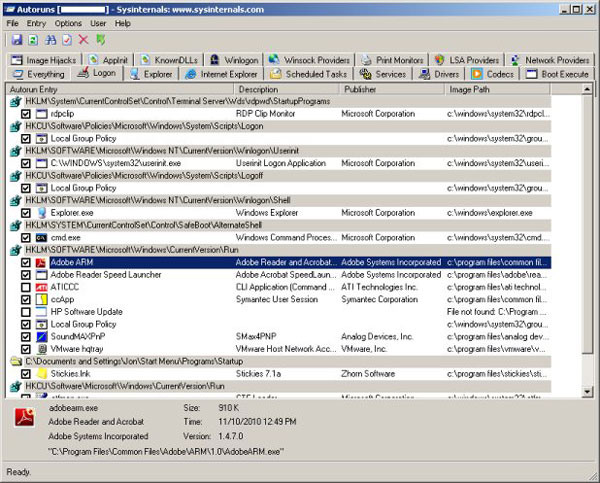Switch to the Services tab
The height and width of the screenshot is (483, 600).
[x=383, y=74]
